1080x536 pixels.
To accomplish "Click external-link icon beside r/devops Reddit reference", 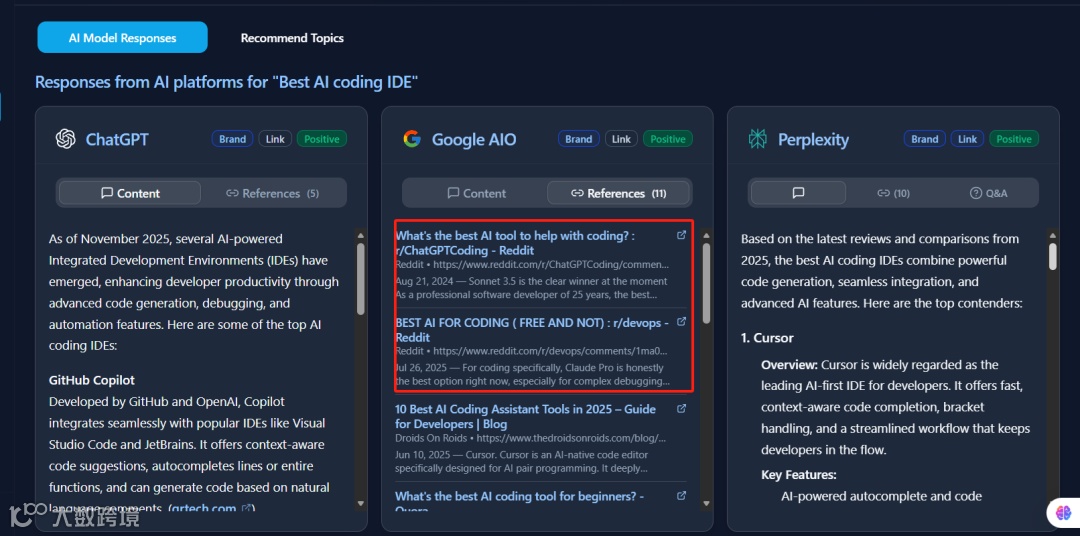I will [x=681, y=322].
